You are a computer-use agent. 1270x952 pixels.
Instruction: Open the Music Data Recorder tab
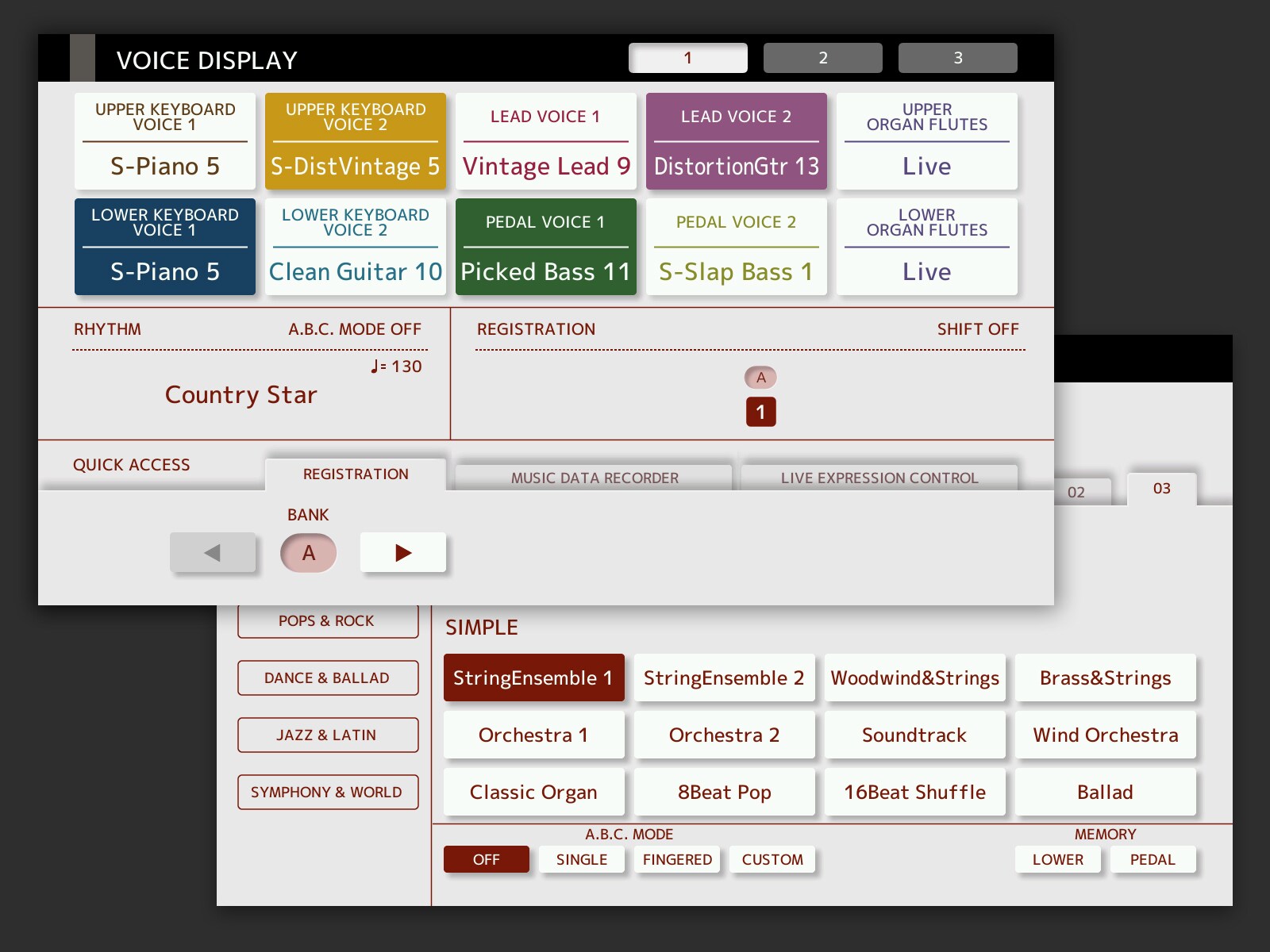coord(595,477)
